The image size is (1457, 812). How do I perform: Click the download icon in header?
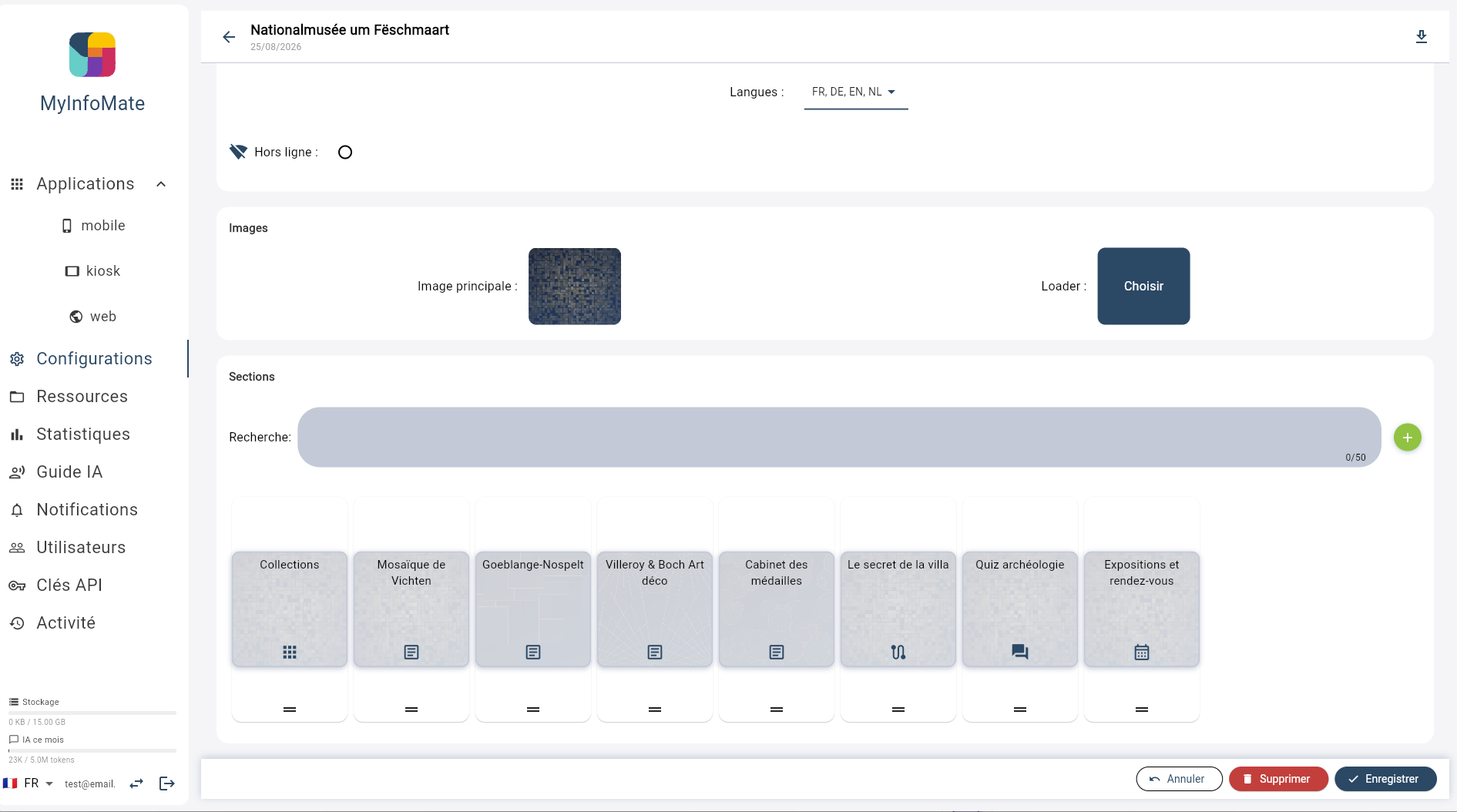click(x=1422, y=37)
